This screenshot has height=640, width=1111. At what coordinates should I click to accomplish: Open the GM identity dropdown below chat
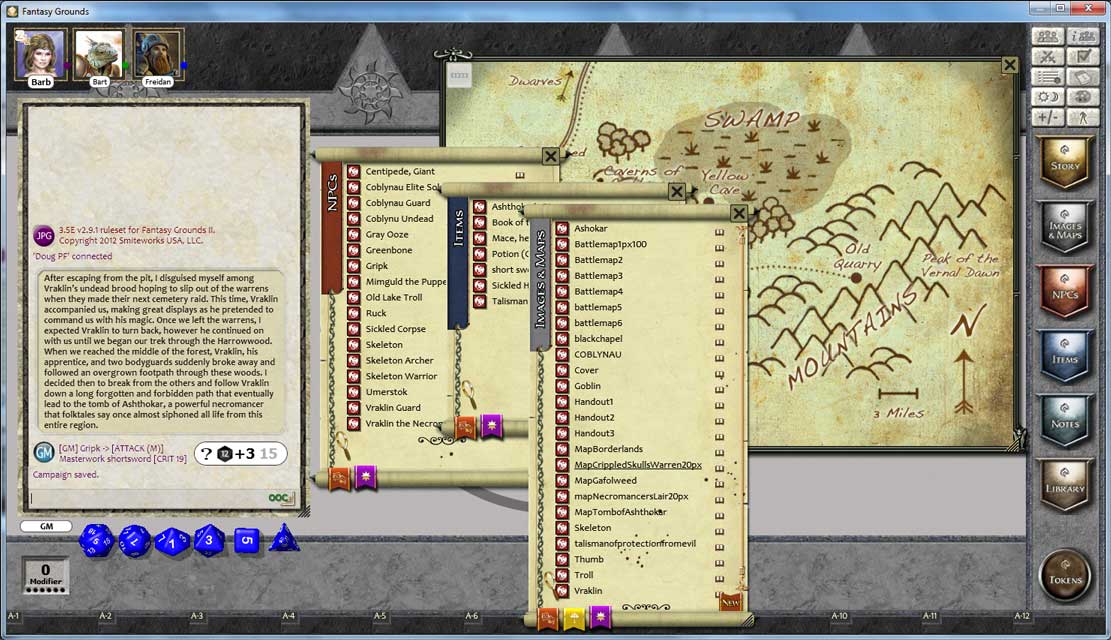[x=45, y=525]
